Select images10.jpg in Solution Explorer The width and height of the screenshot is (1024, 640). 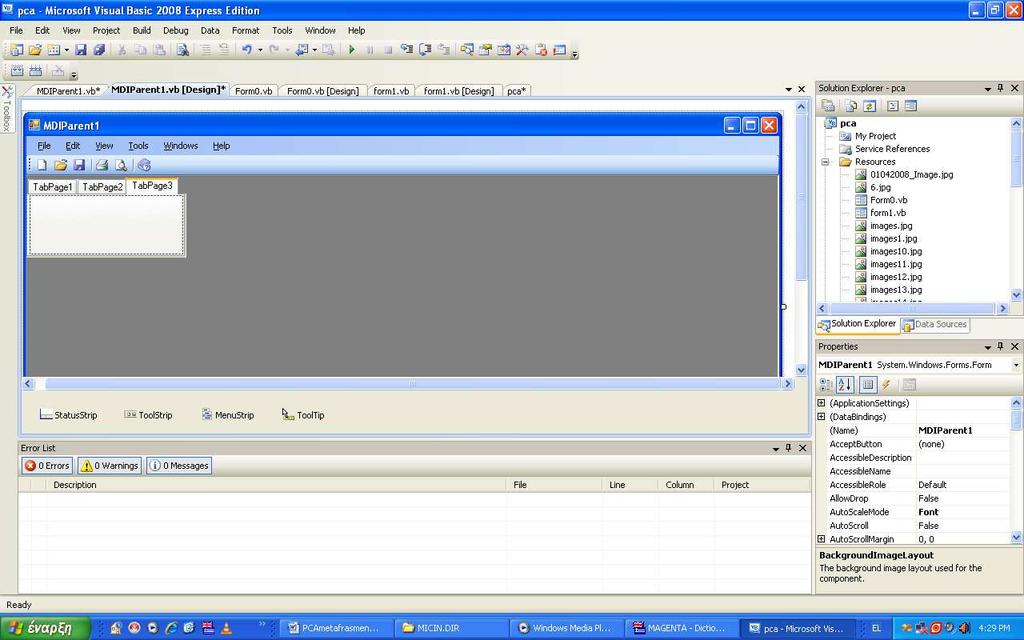pyautogui.click(x=896, y=251)
